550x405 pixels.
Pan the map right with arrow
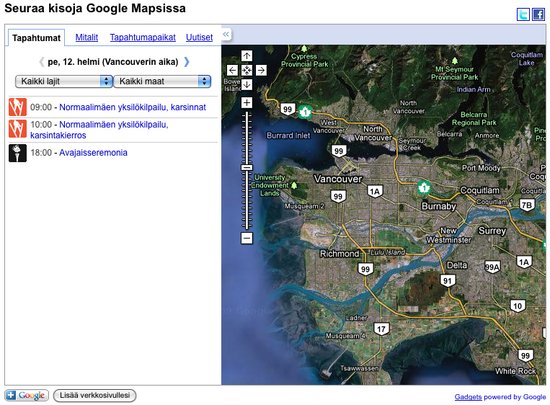(x=261, y=70)
